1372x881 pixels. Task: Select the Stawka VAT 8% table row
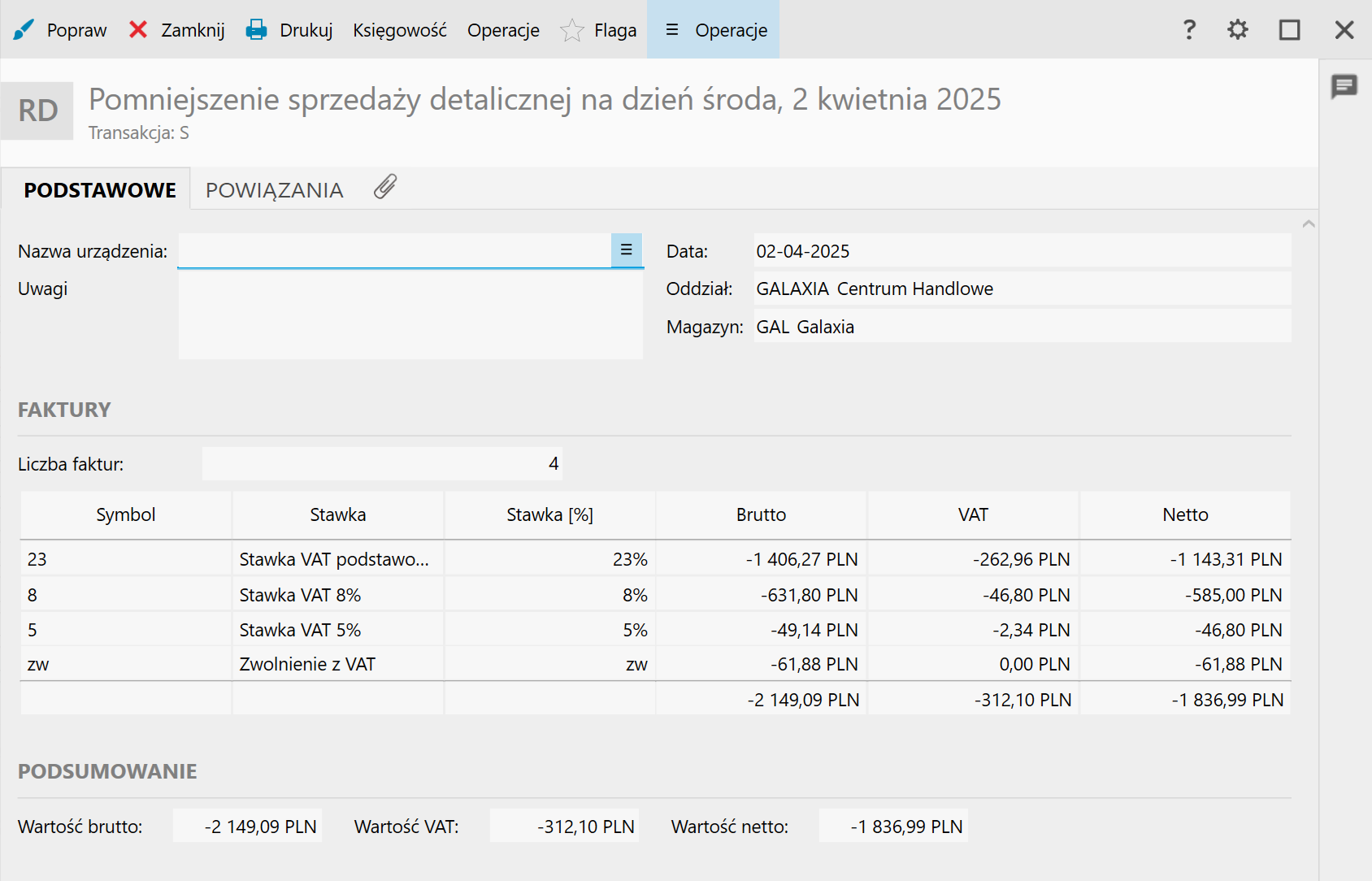pyautogui.click(x=655, y=595)
